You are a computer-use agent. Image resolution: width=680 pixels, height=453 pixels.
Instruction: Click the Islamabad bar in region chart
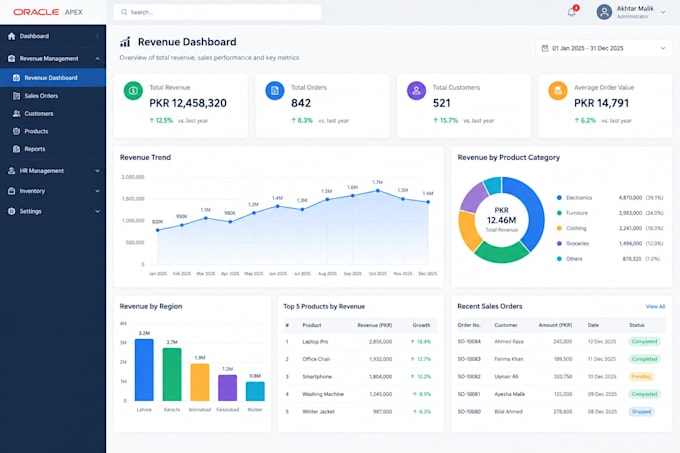(199, 382)
